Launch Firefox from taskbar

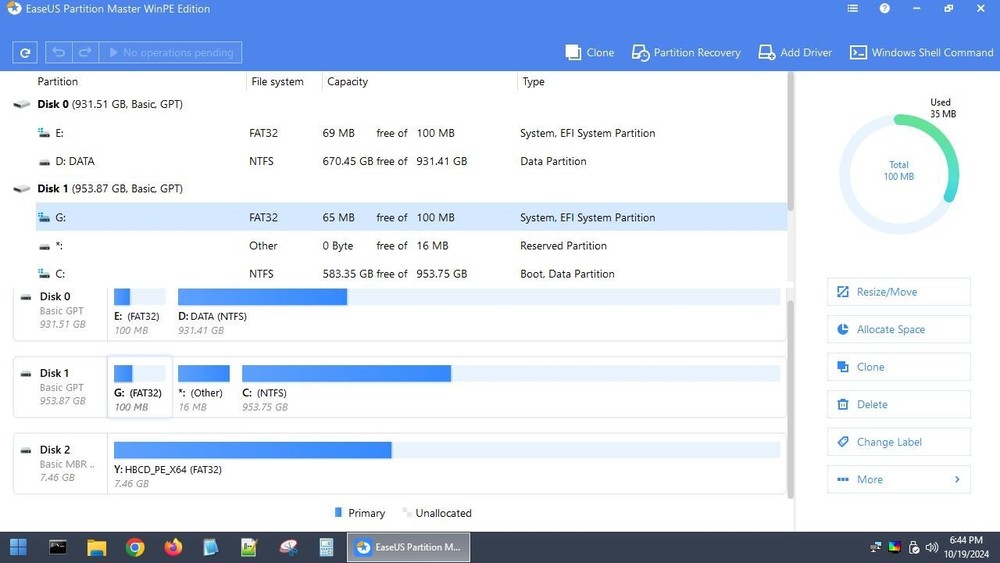(173, 547)
